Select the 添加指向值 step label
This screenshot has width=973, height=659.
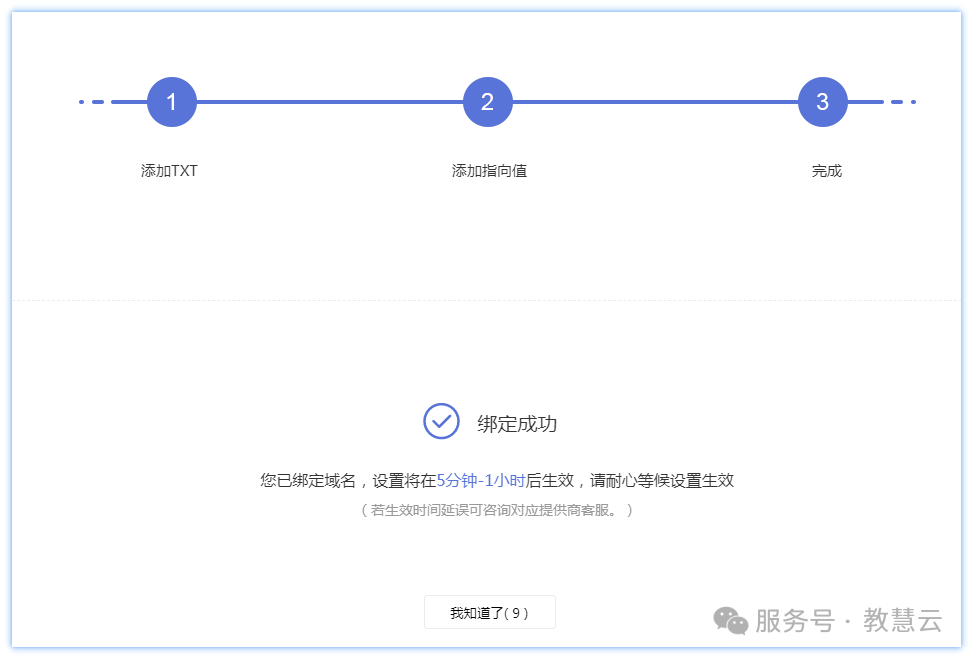coord(489,171)
